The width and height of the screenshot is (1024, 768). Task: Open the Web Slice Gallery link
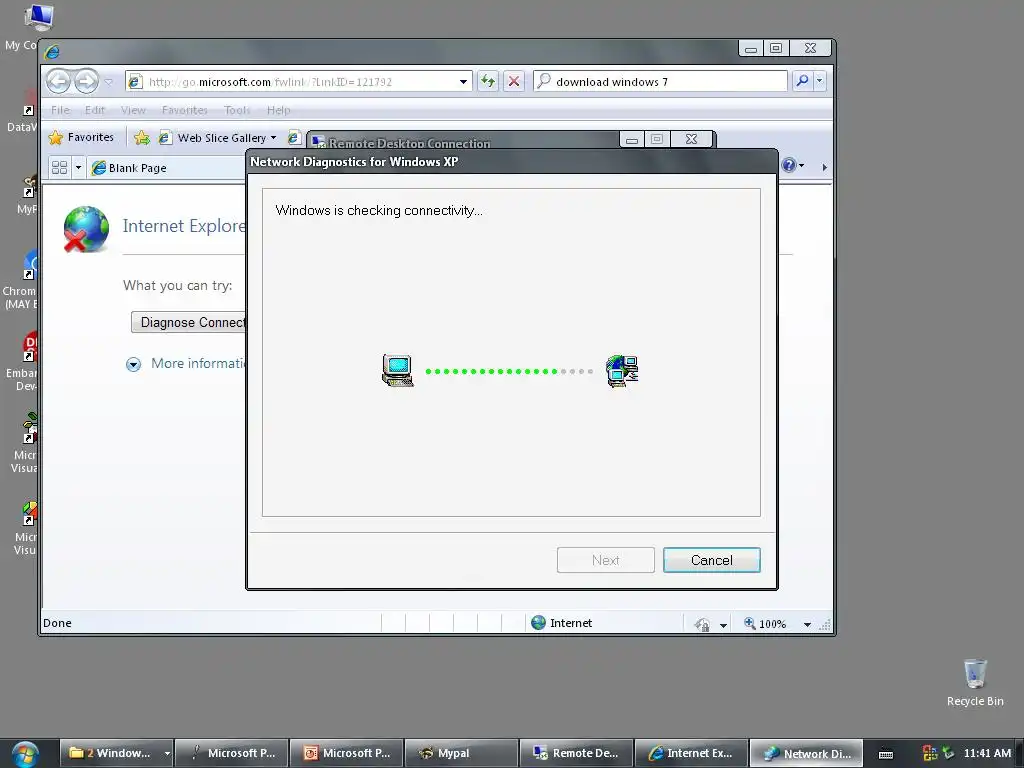click(x=214, y=138)
